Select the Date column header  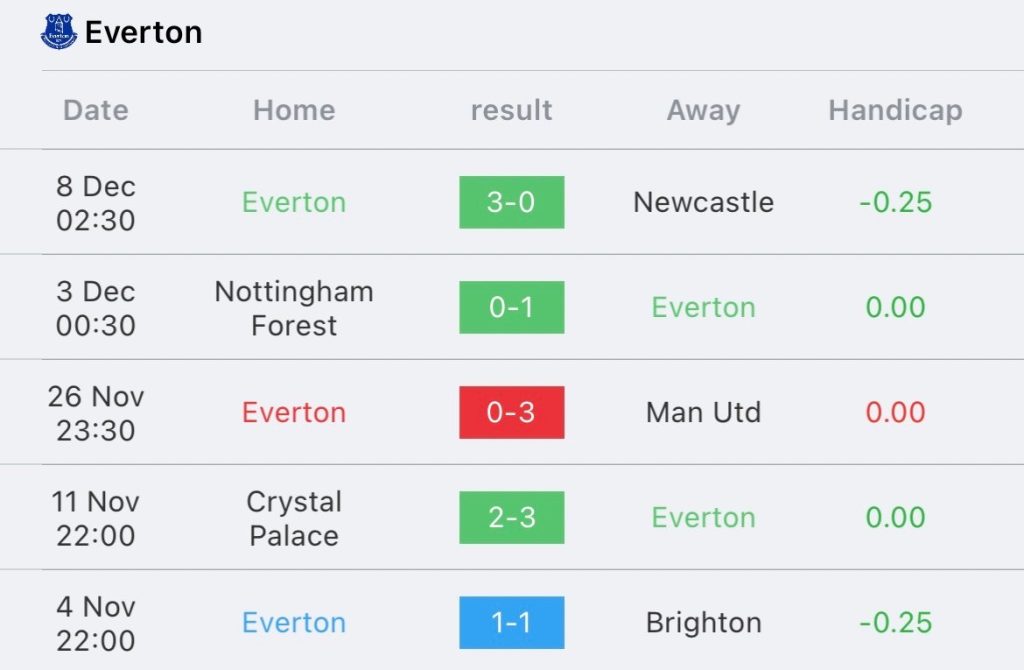(96, 110)
